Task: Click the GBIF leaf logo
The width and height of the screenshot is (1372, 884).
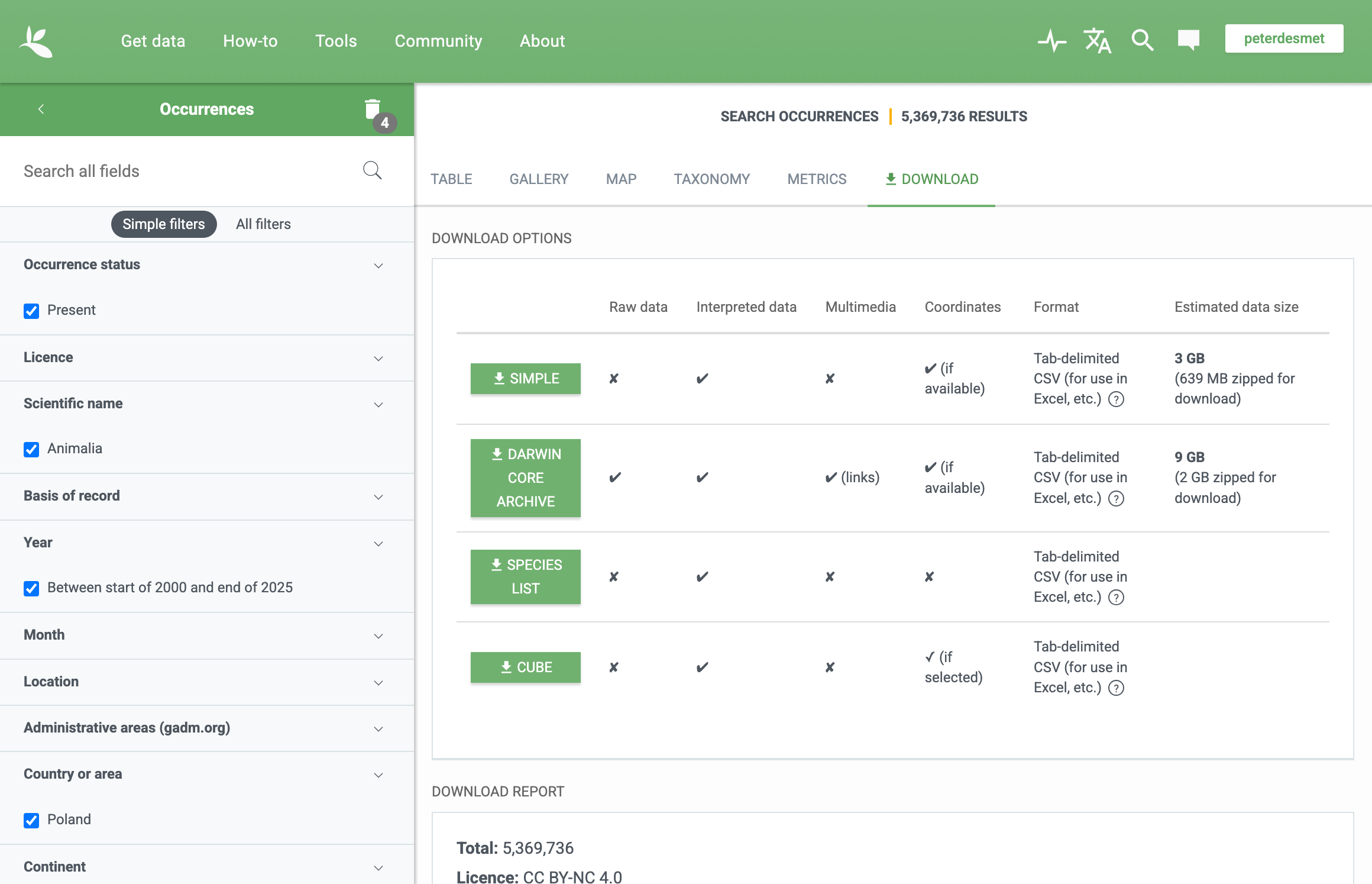Action: (36, 41)
